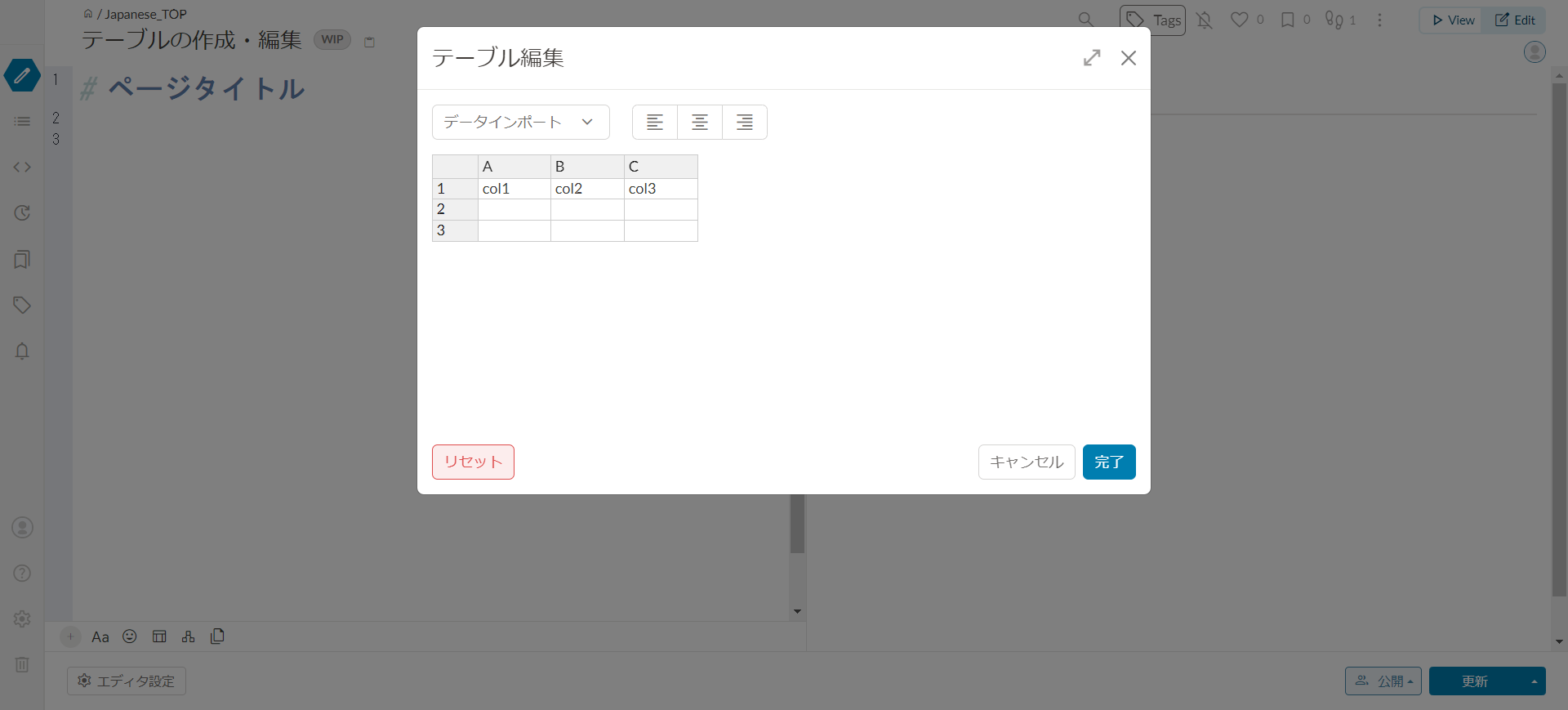Cancel editing with the キャンセル button
This screenshot has height=710, width=1568.
tap(1027, 462)
